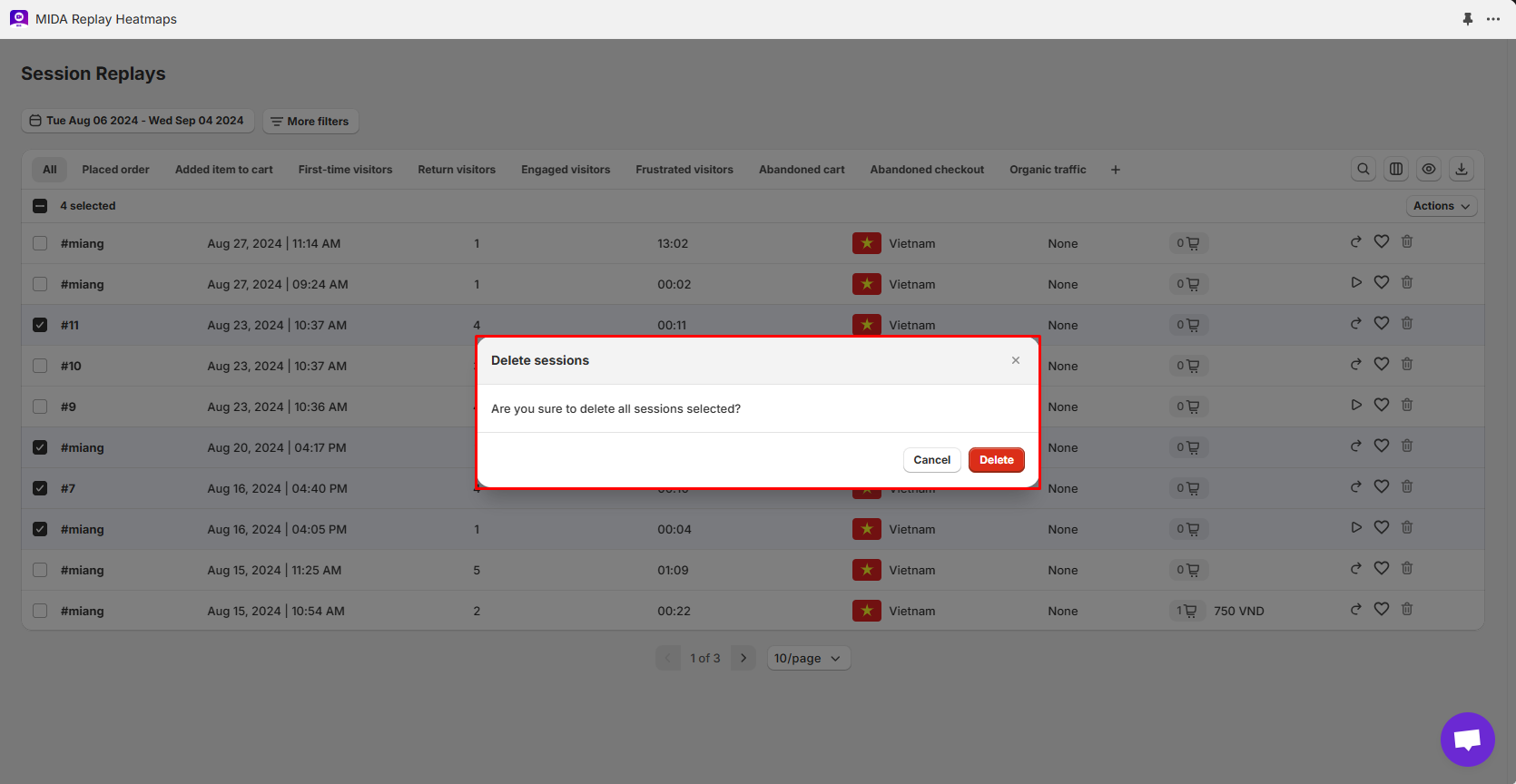The width and height of the screenshot is (1516, 784).
Task: Open the column layout icon
Action: (x=1396, y=169)
